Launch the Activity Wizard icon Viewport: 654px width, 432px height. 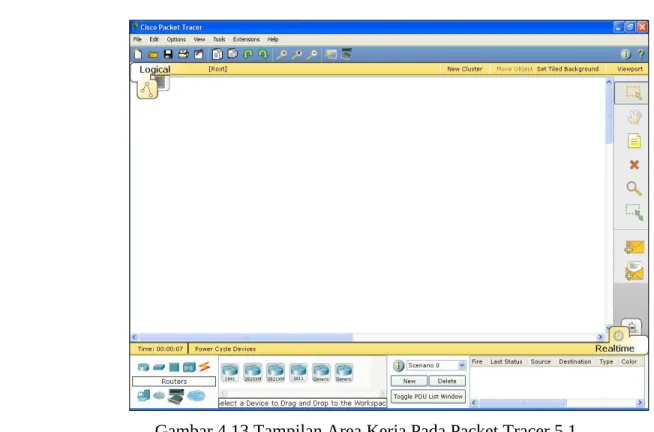click(x=199, y=54)
